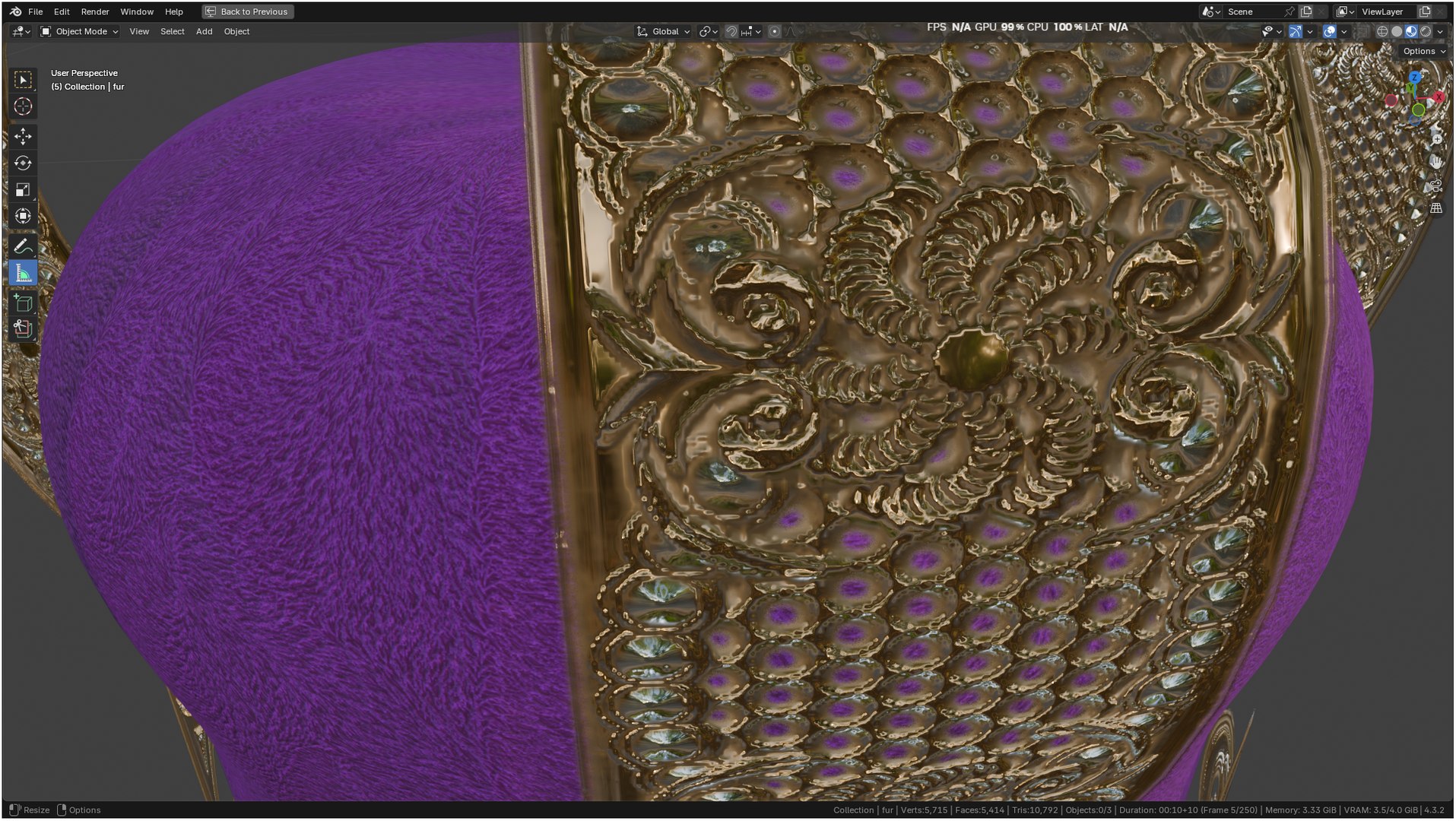This screenshot has width=1456, height=821.
Task: Click the 'User Perspective' viewport label
Action: pyautogui.click(x=84, y=73)
